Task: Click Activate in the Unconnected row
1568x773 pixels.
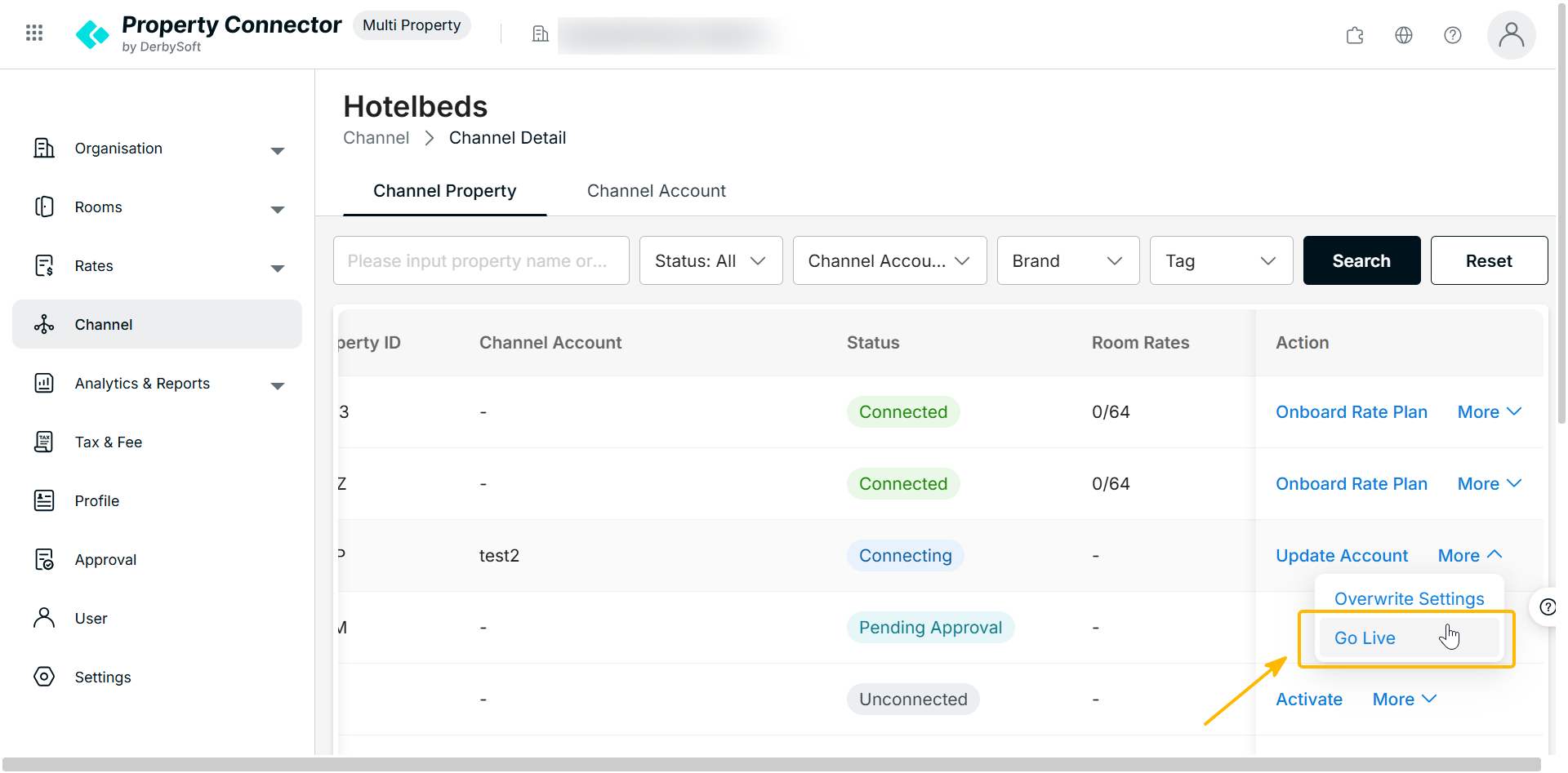Action: click(x=1309, y=699)
